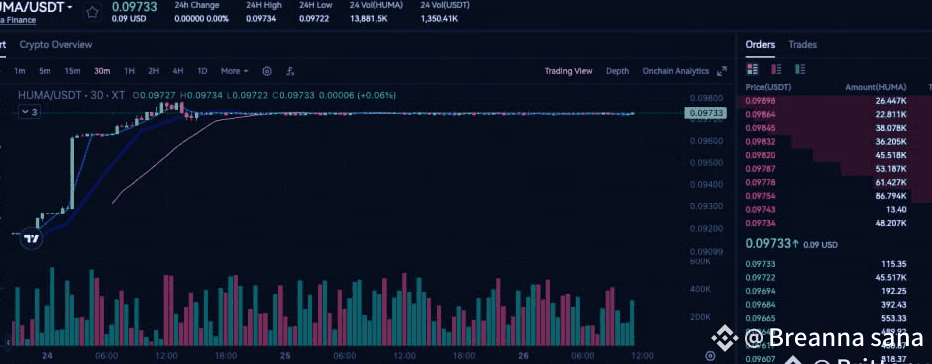
Task: Open the Crypto Overview tab
Action: tap(56, 45)
